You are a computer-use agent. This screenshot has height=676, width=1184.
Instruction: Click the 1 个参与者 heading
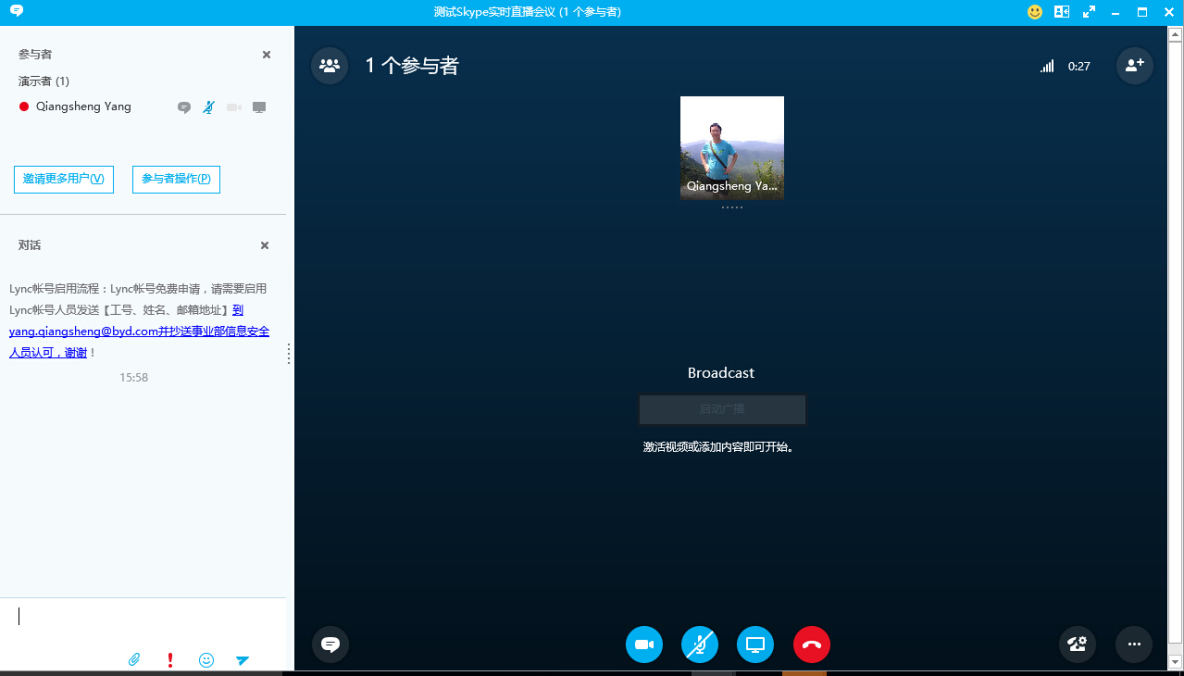412,66
